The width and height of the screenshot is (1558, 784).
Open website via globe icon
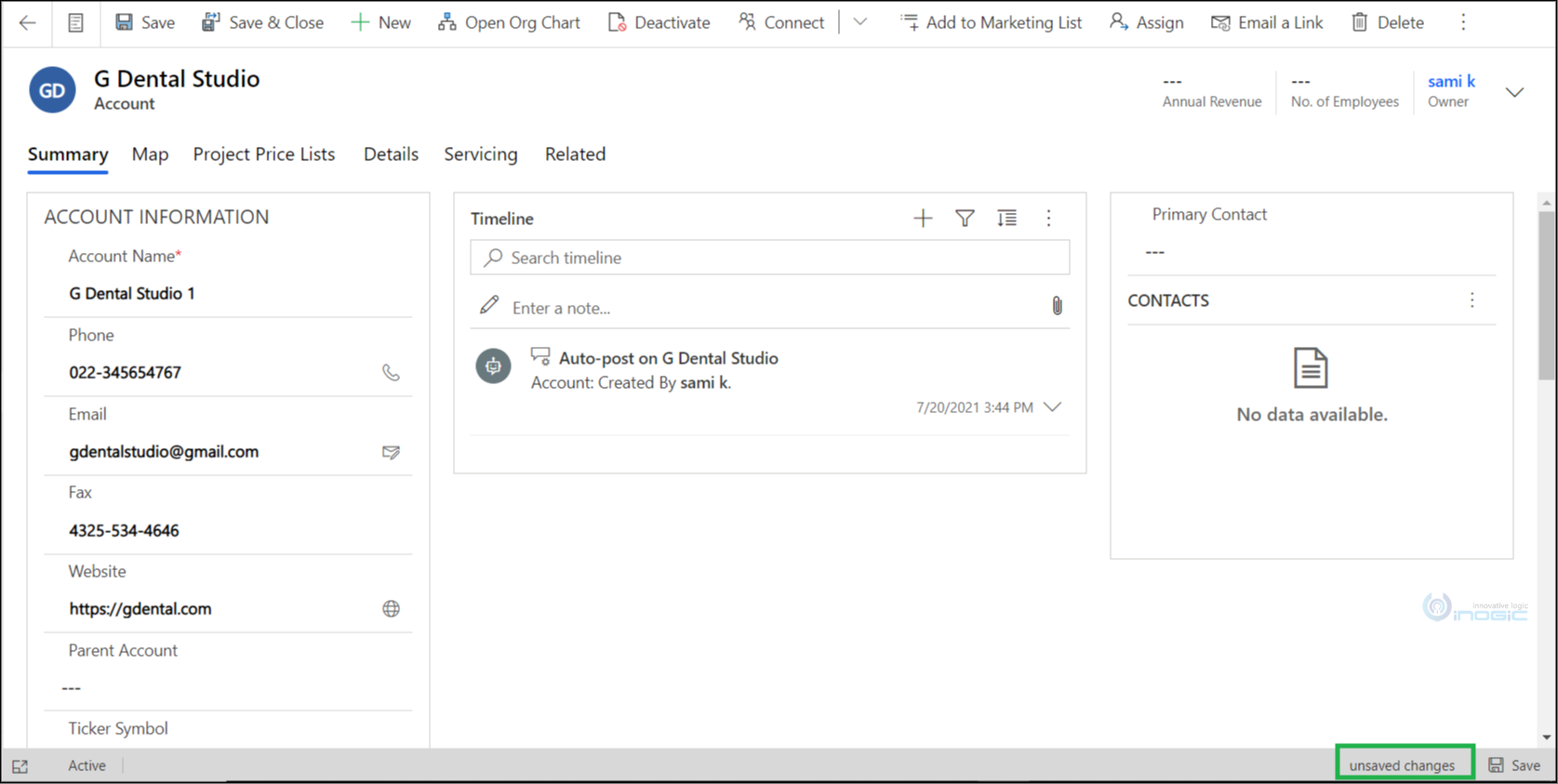391,609
